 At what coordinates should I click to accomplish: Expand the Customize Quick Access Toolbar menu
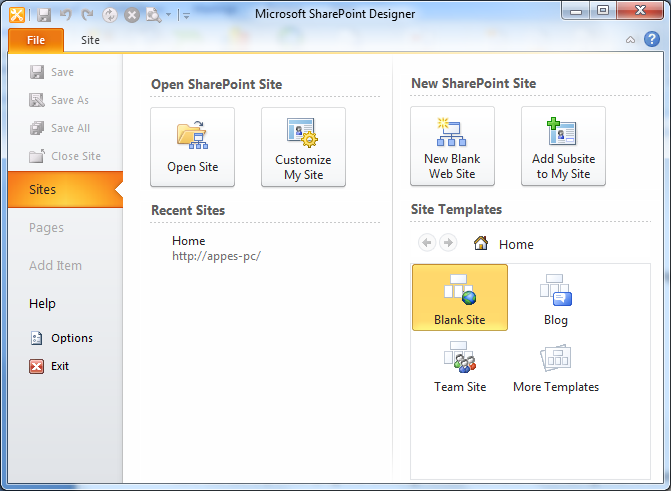coord(187,14)
